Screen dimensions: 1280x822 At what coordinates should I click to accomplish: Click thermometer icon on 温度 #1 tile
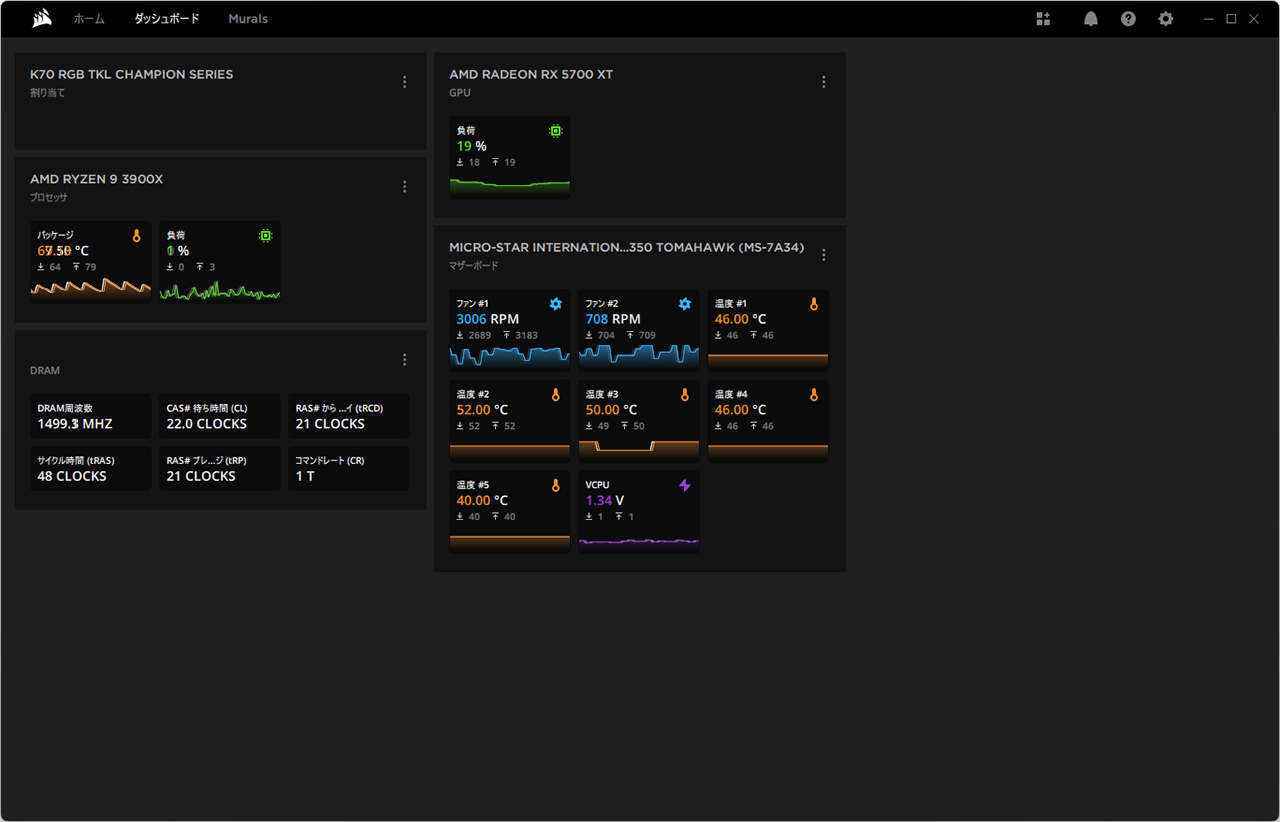point(814,304)
